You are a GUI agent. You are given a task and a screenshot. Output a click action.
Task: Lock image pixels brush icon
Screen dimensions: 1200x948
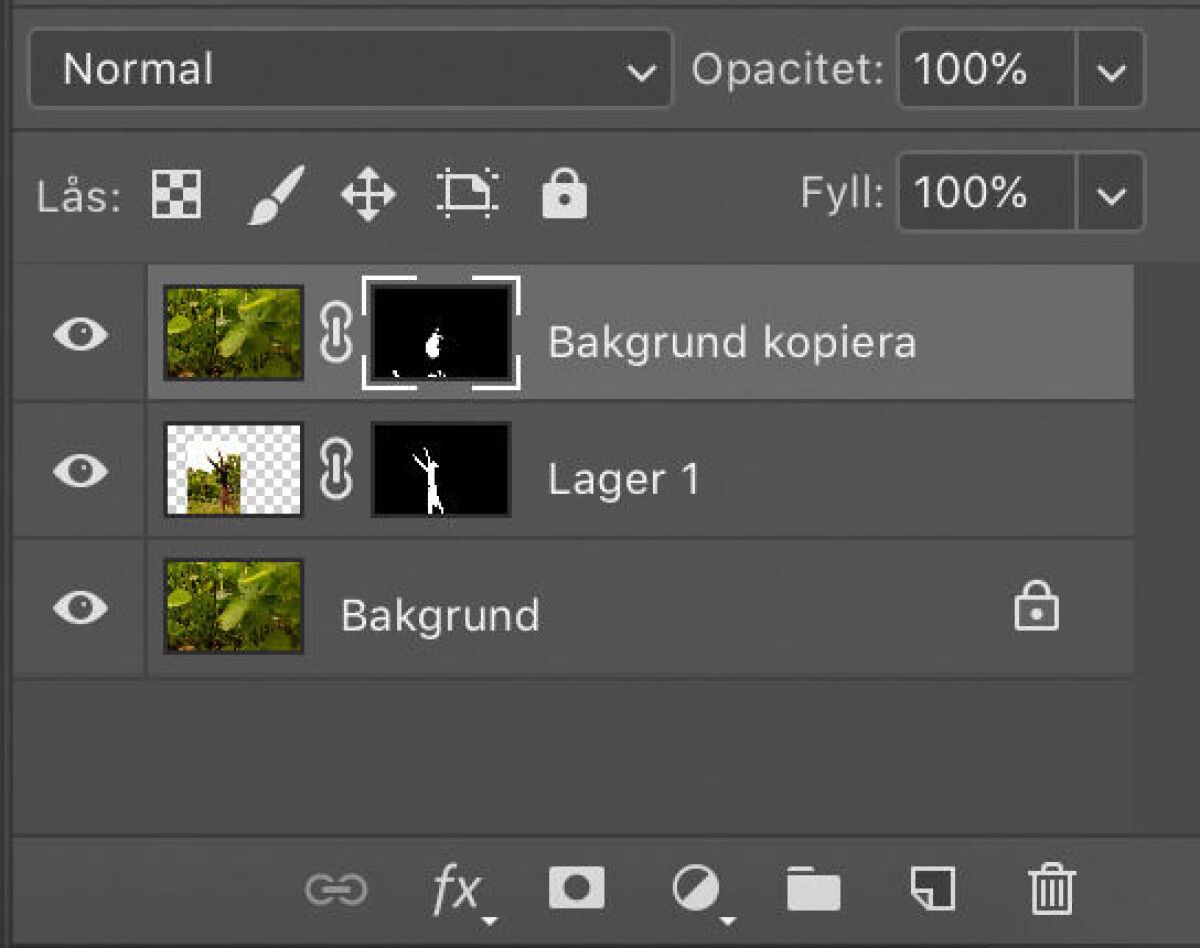[275, 194]
